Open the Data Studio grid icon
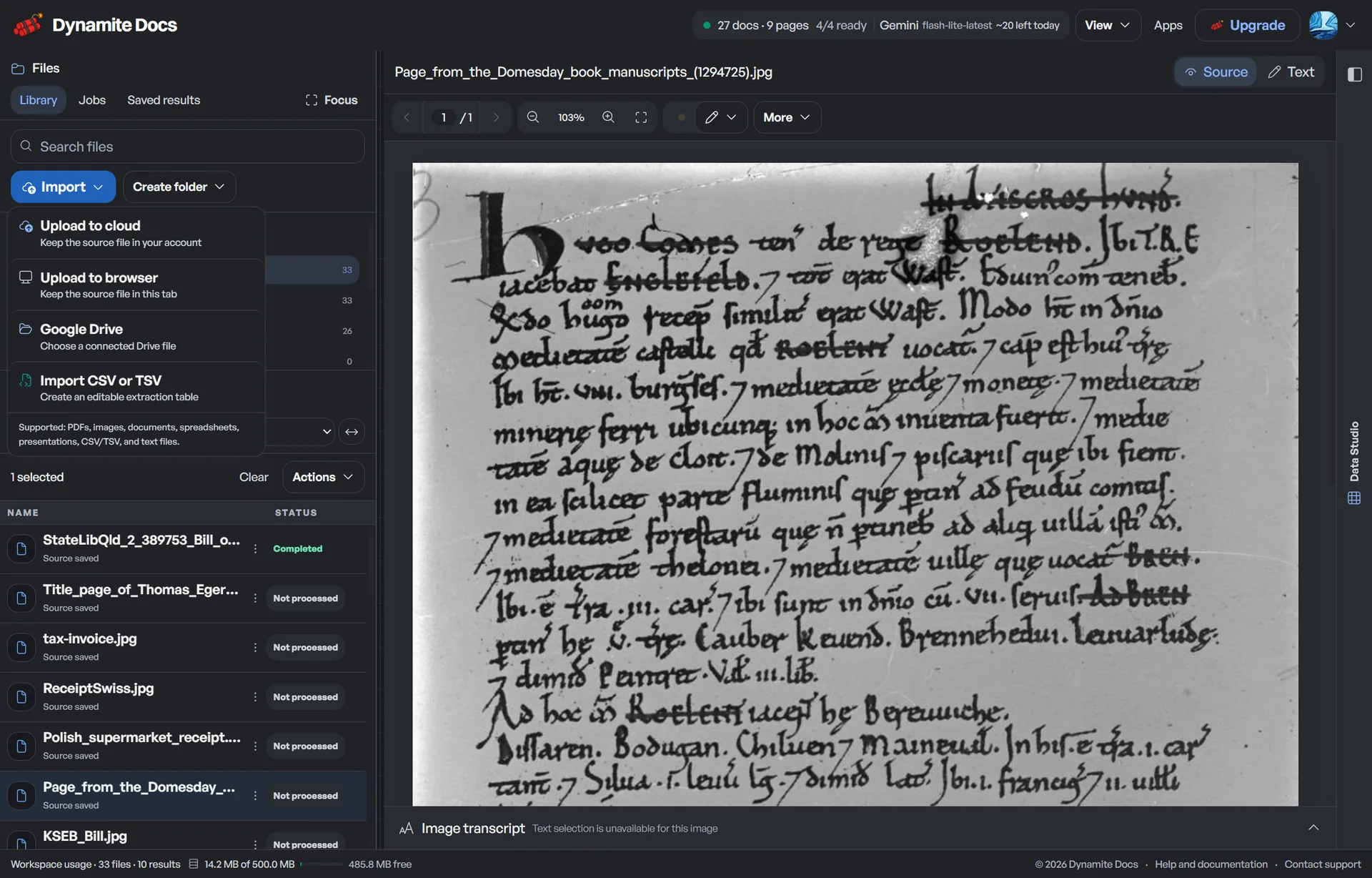The image size is (1372, 878). 1354,498
